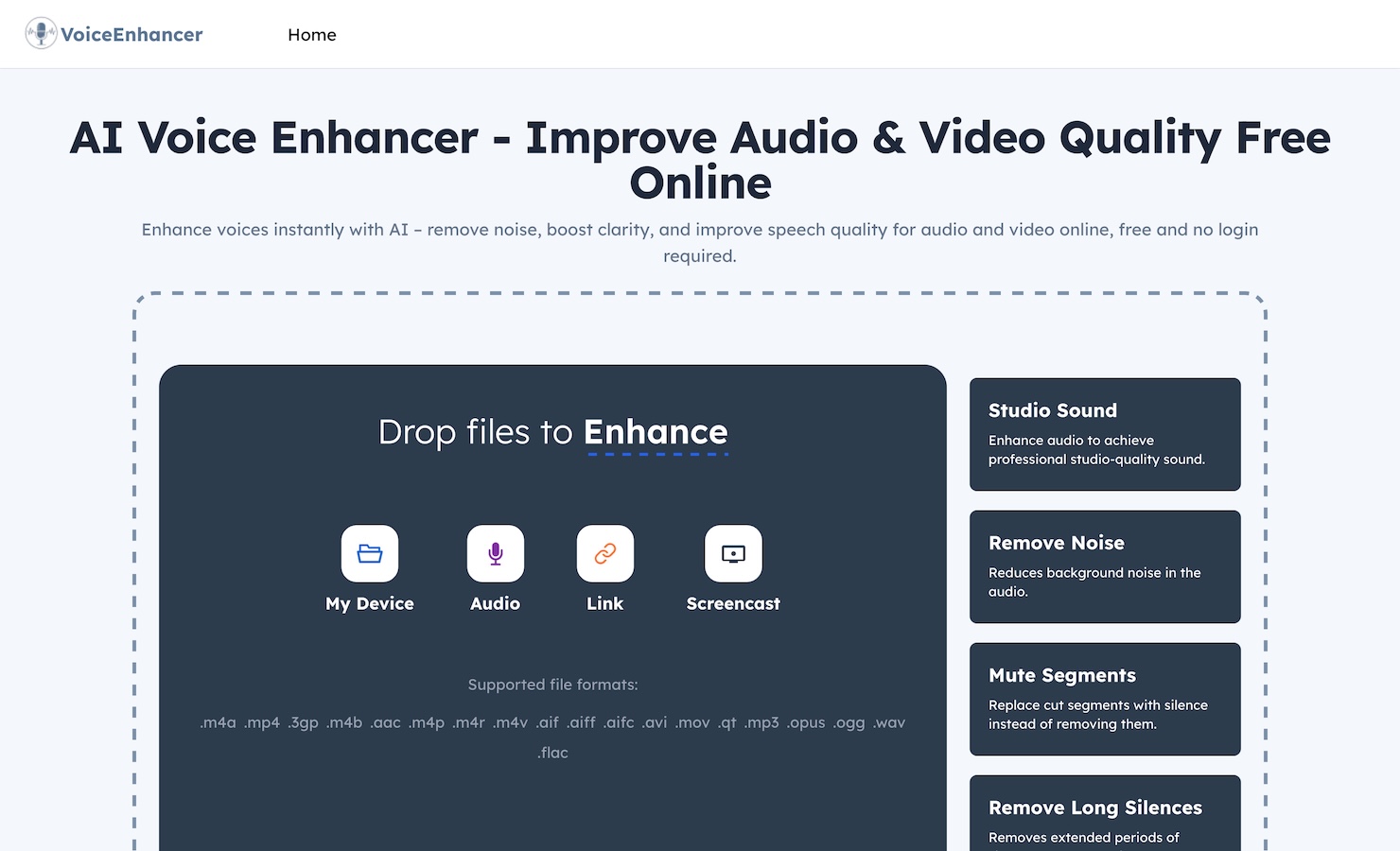Click the Screencast label text

click(x=732, y=603)
